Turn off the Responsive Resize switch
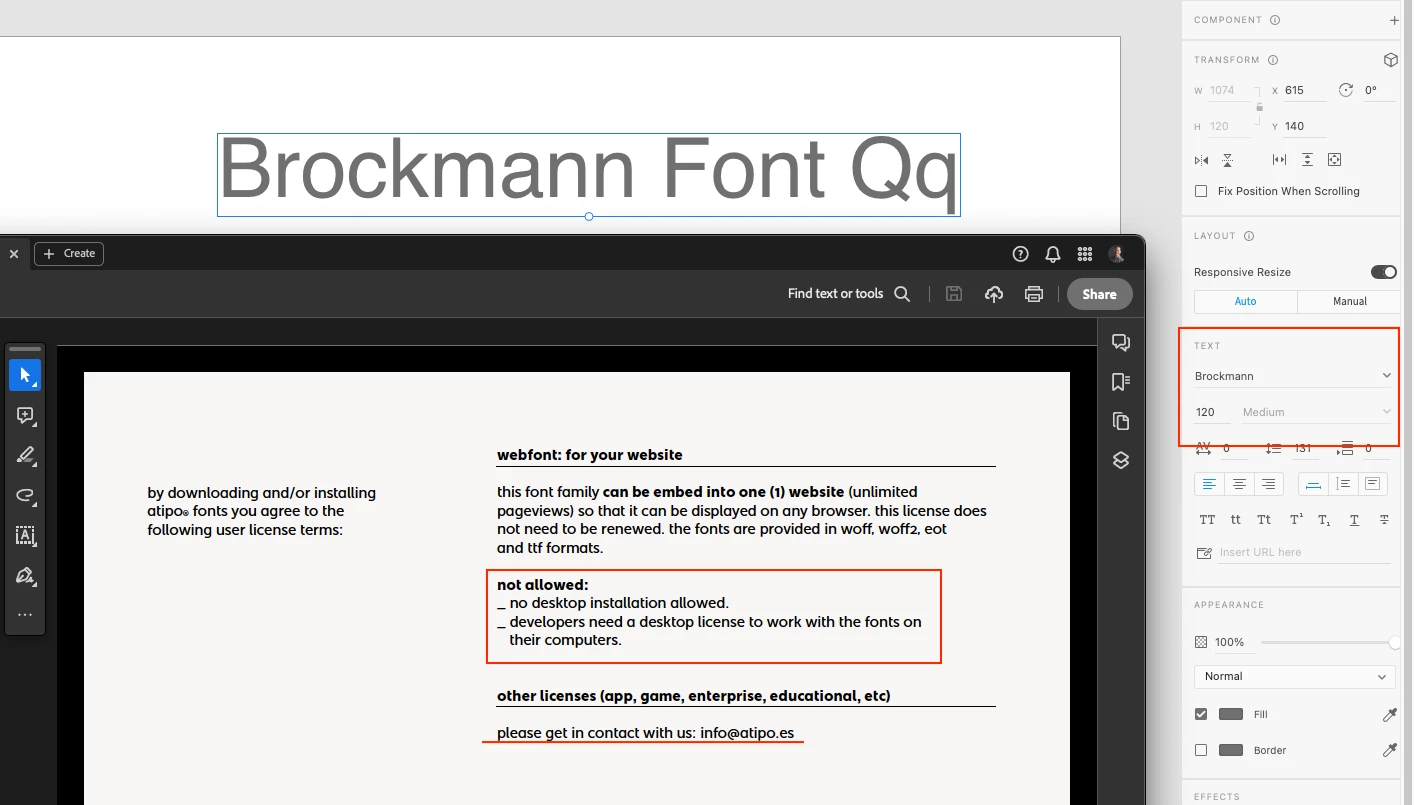Image resolution: width=1414 pixels, height=805 pixels. [x=1384, y=272]
